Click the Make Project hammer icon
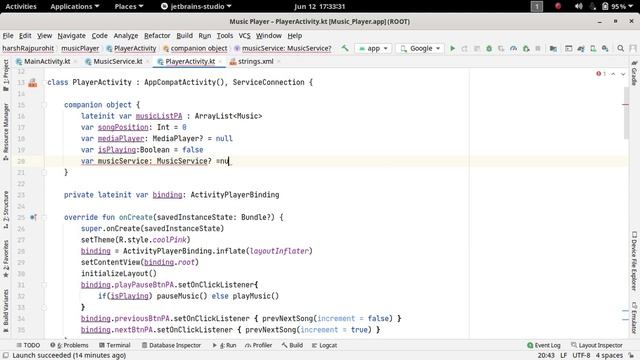 345,48
